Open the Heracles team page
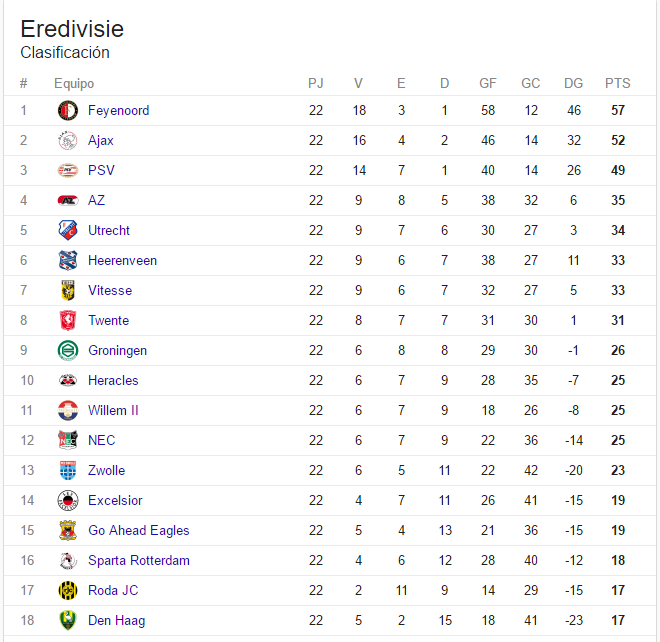The image size is (660, 642). [x=113, y=381]
